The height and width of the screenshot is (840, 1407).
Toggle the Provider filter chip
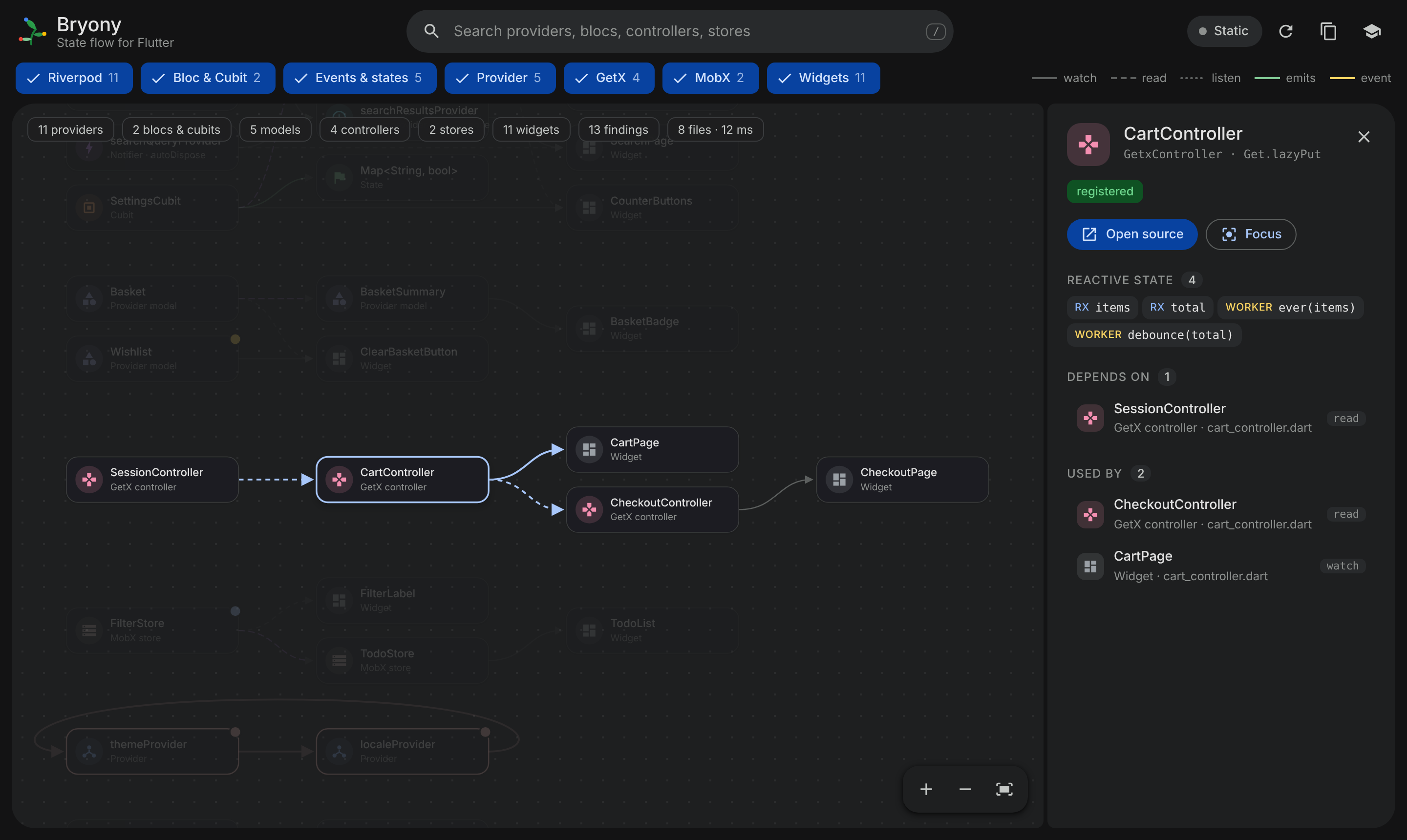pos(500,78)
